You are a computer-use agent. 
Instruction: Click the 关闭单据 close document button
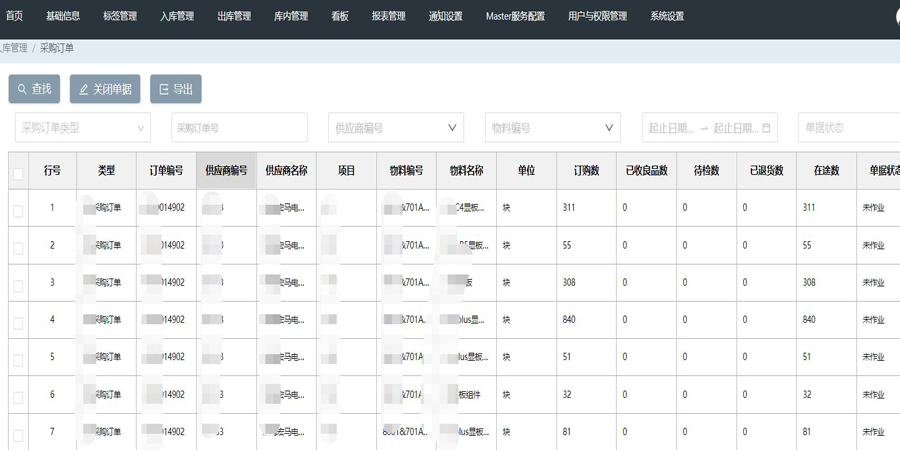(x=104, y=89)
